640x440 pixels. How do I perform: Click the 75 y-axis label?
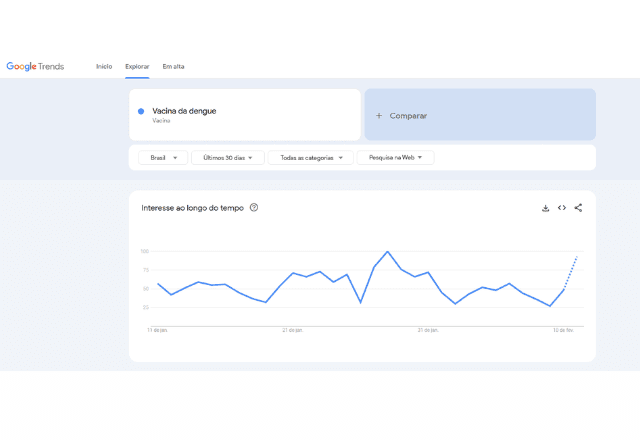(x=146, y=270)
